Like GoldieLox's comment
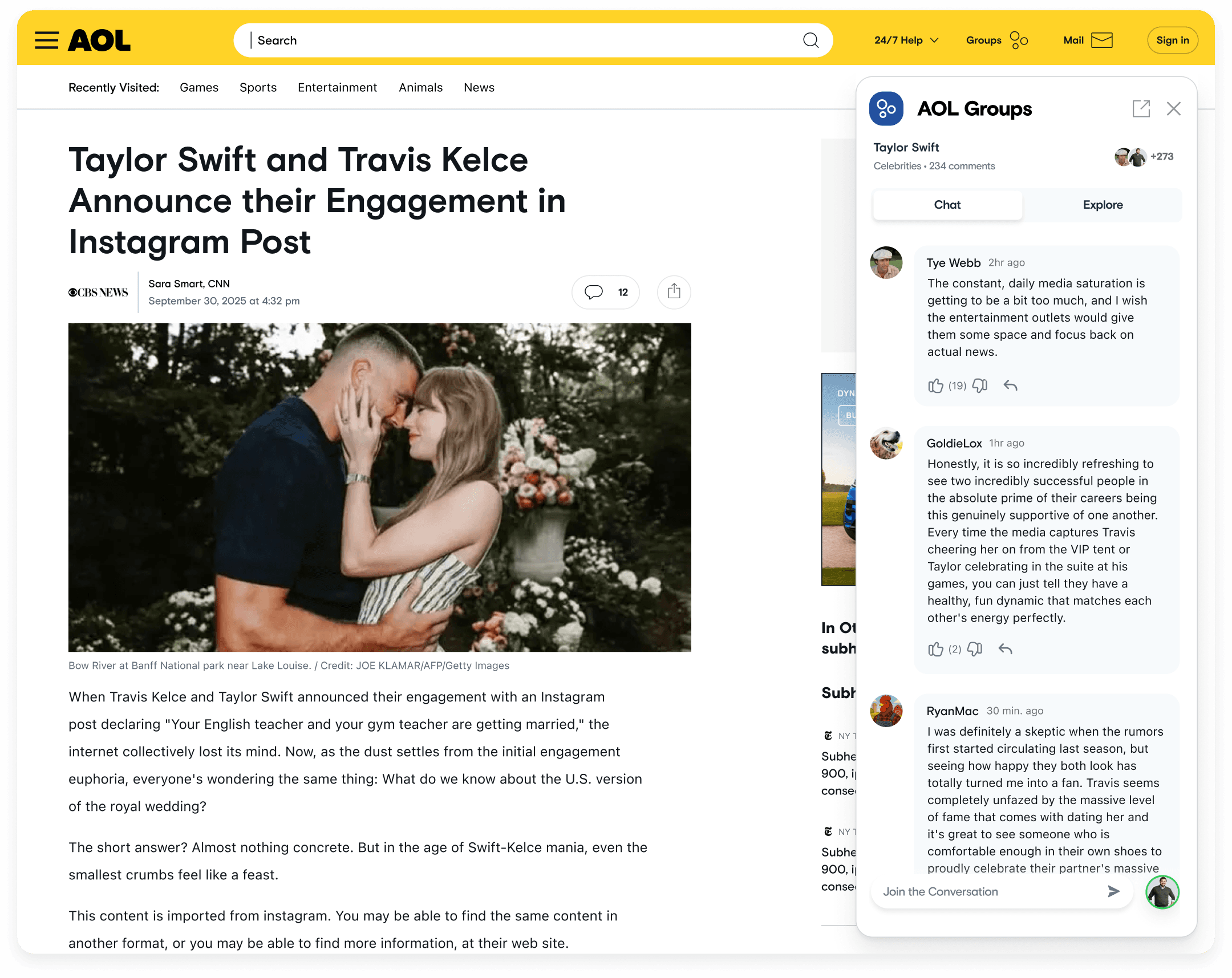 pos(935,650)
